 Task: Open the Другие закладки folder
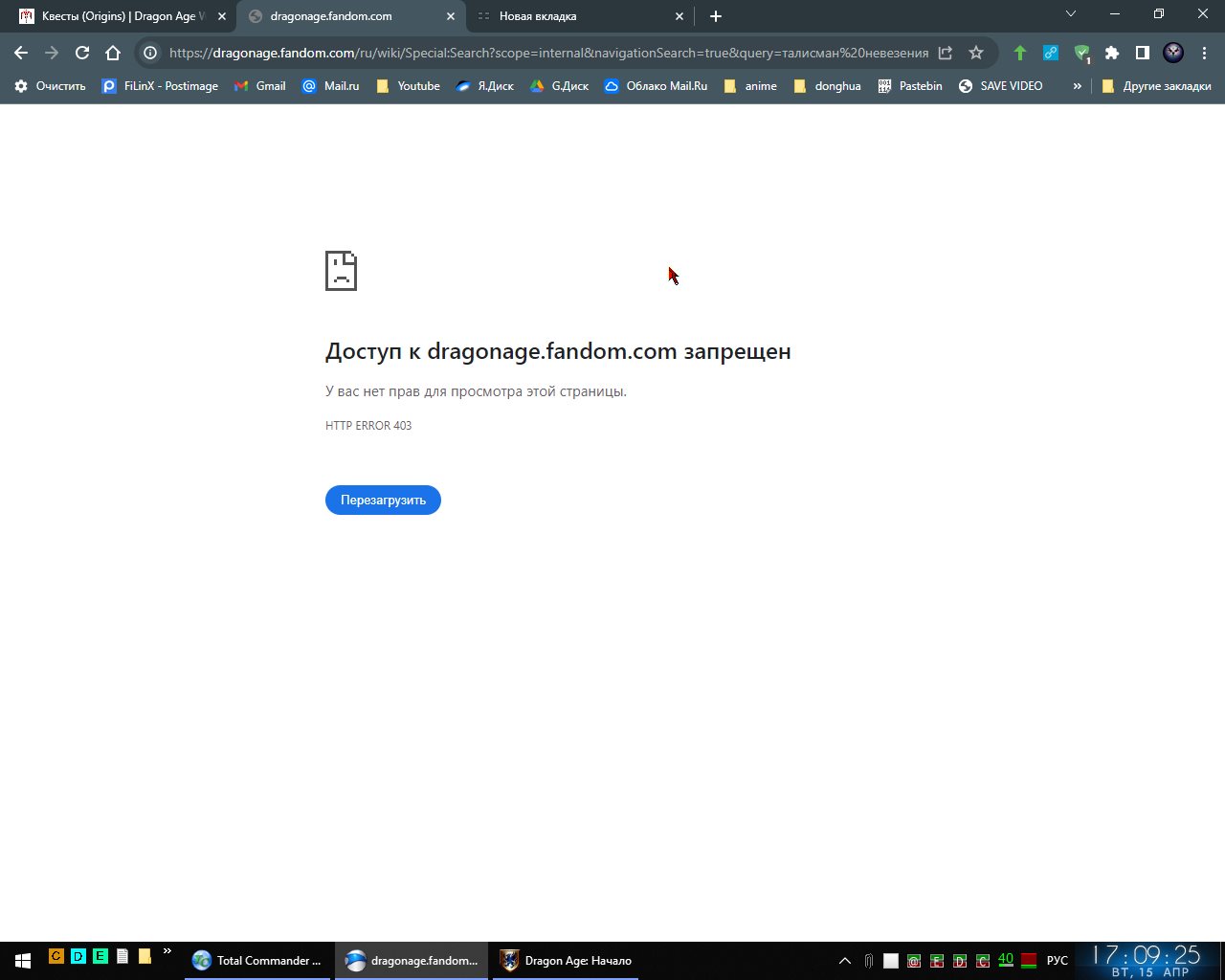click(1156, 86)
